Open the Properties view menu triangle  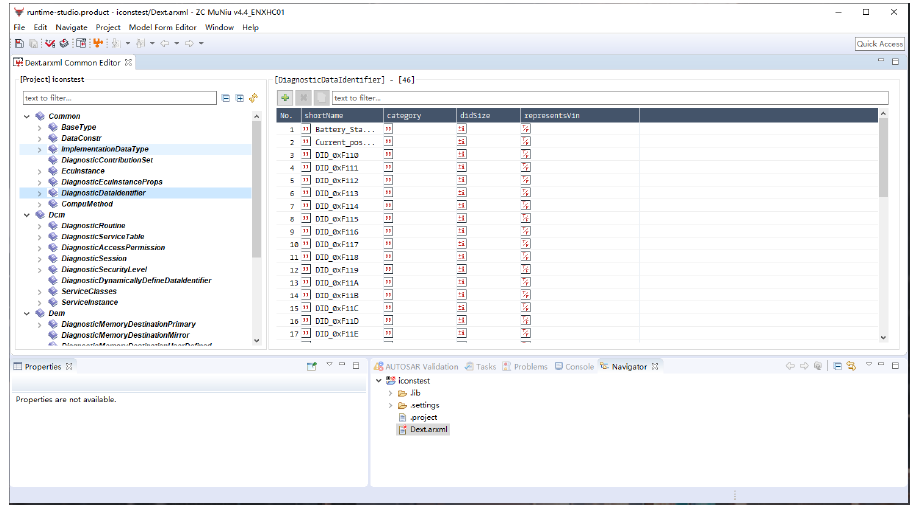click(x=329, y=365)
